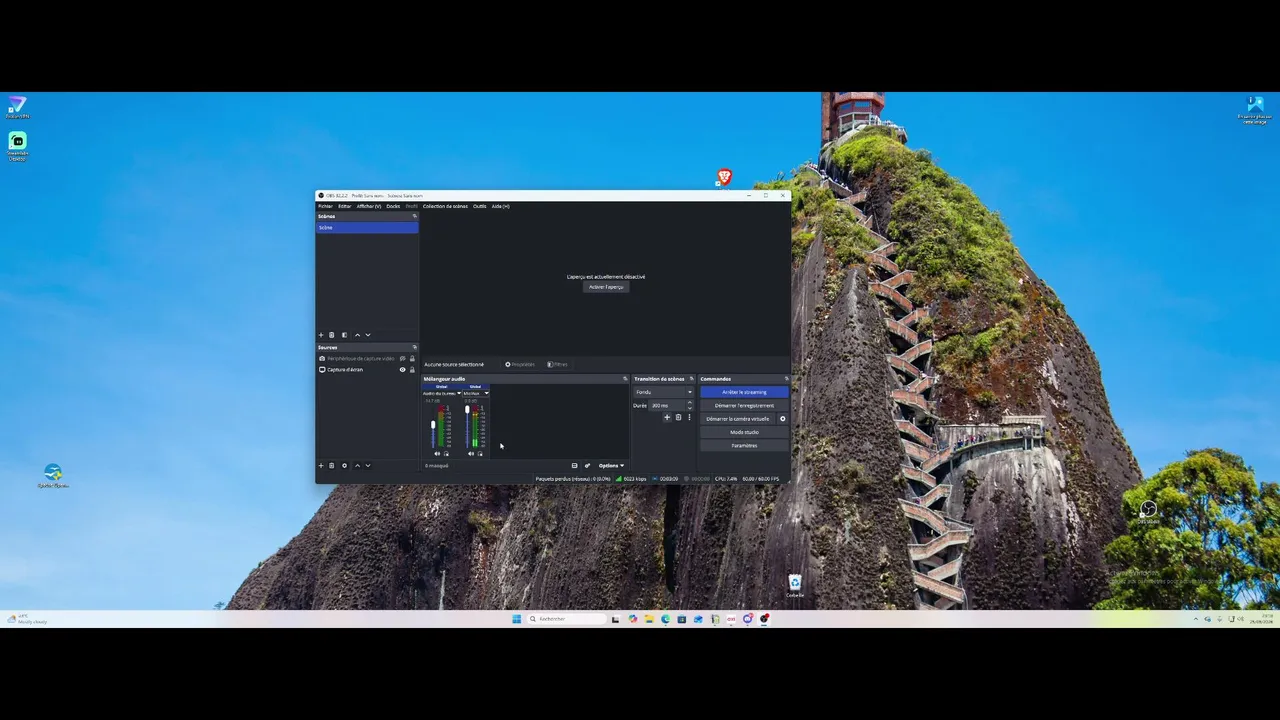
Task: Move the scene up in the Scènes list
Action: [357, 335]
